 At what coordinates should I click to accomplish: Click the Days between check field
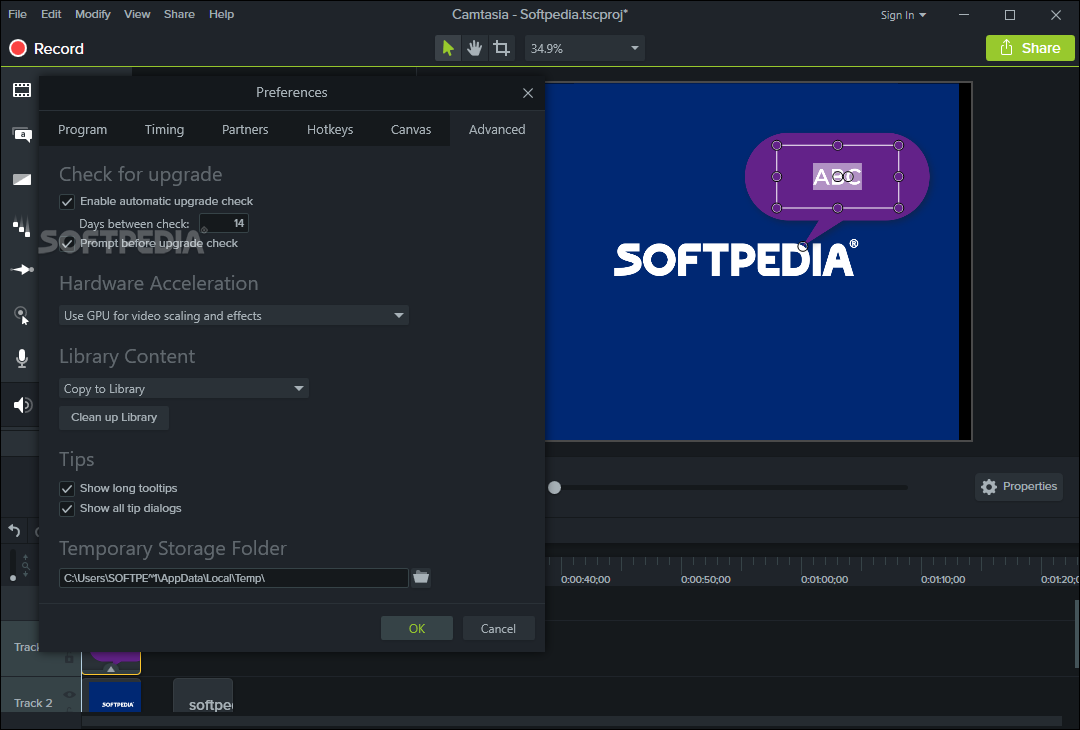tap(224, 223)
